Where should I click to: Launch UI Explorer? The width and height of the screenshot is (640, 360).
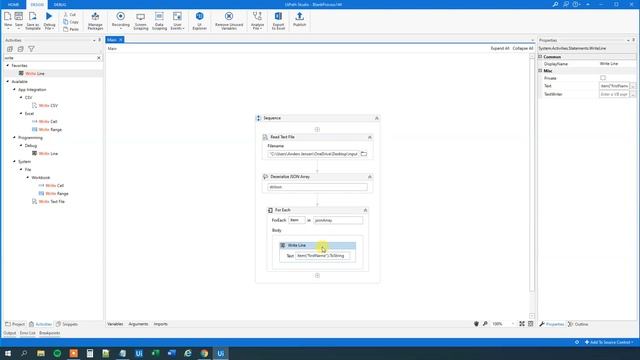(200, 21)
